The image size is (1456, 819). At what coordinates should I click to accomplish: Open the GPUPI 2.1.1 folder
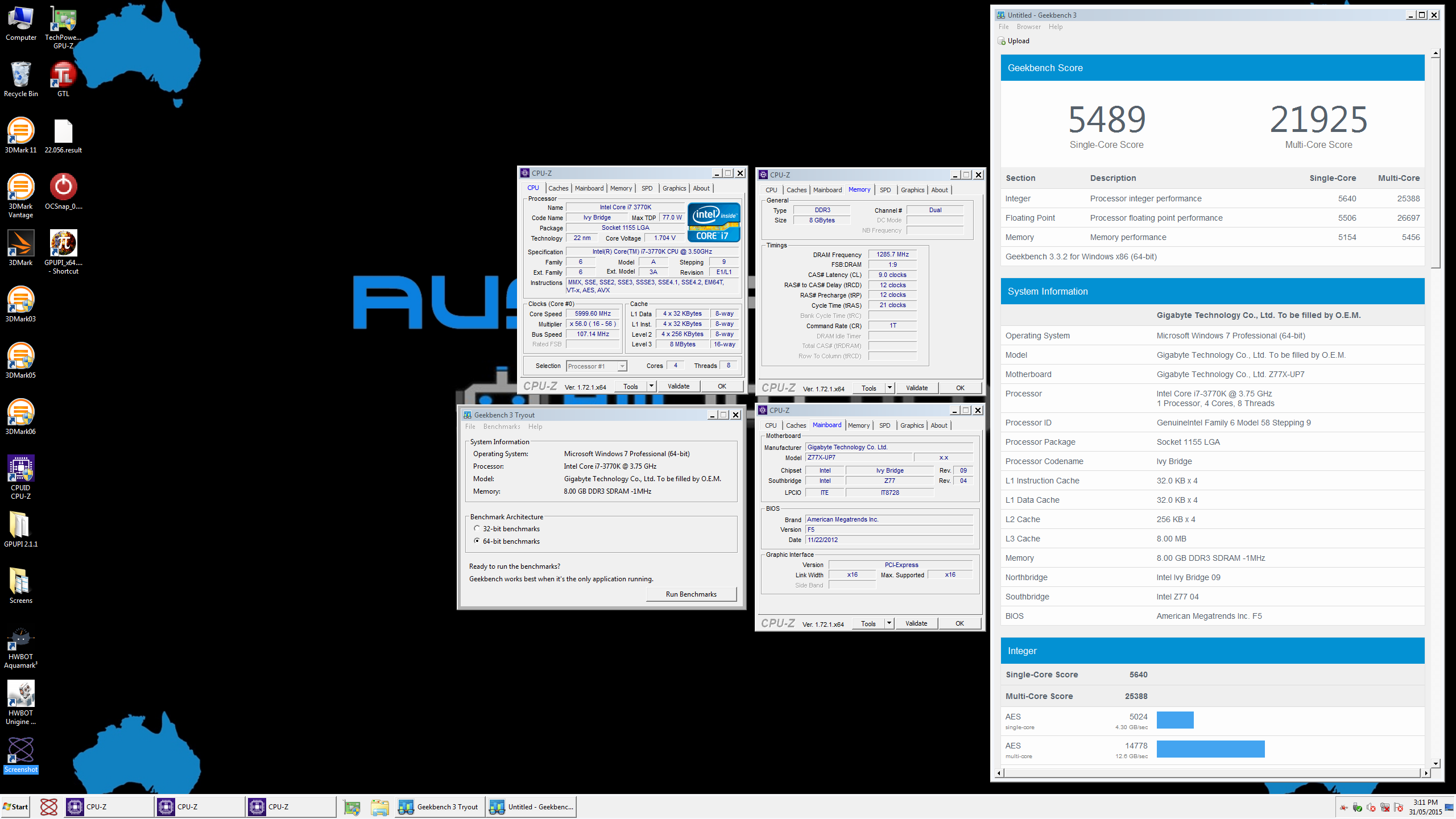point(21,529)
